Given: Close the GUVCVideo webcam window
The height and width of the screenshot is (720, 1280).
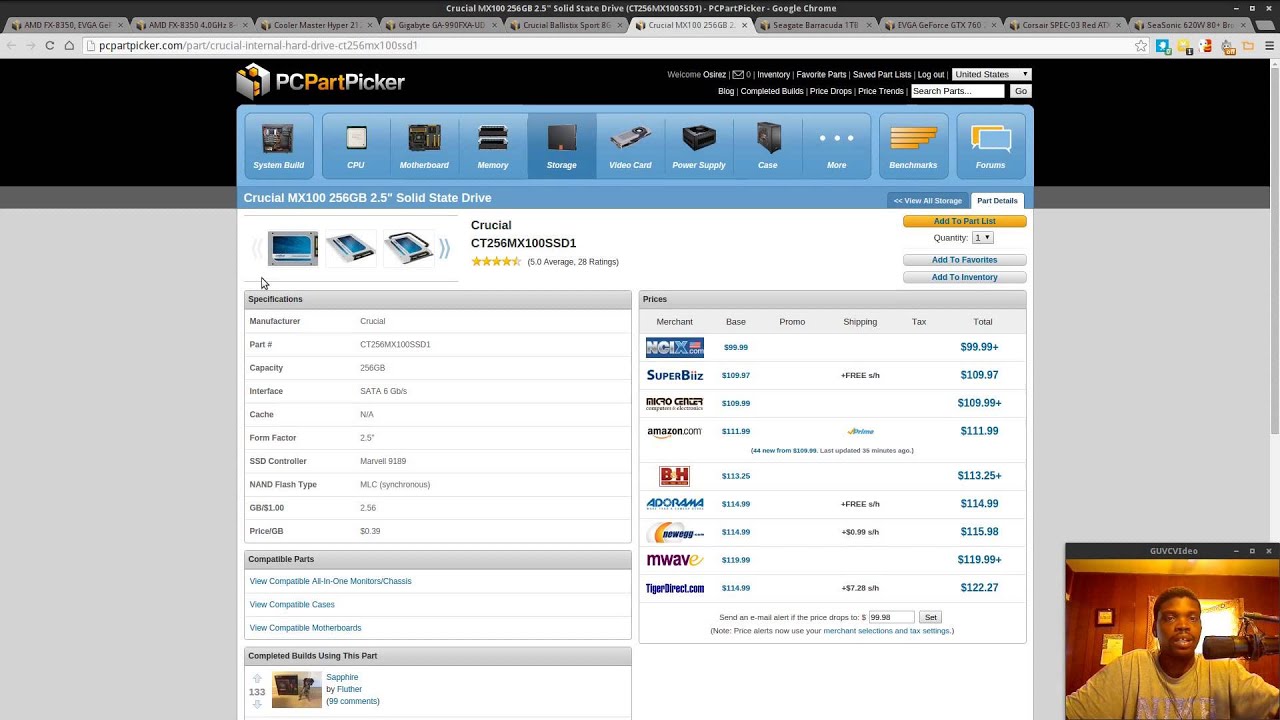Looking at the screenshot, I should coord(1268,551).
